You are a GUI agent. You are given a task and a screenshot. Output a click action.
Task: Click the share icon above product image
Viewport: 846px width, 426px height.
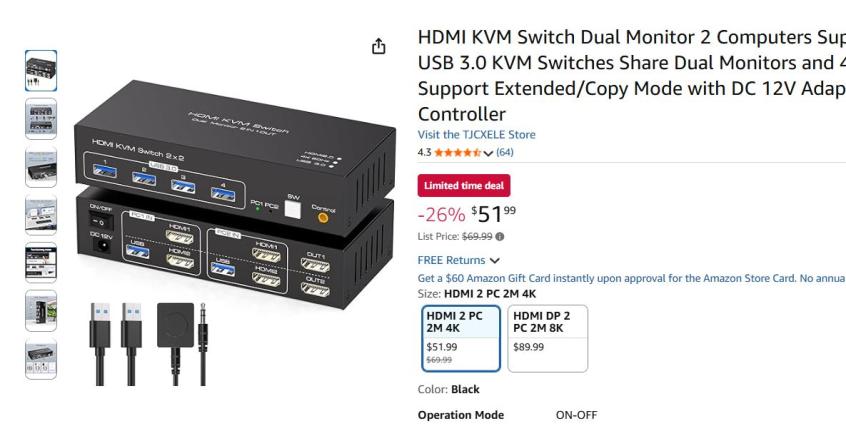(379, 47)
